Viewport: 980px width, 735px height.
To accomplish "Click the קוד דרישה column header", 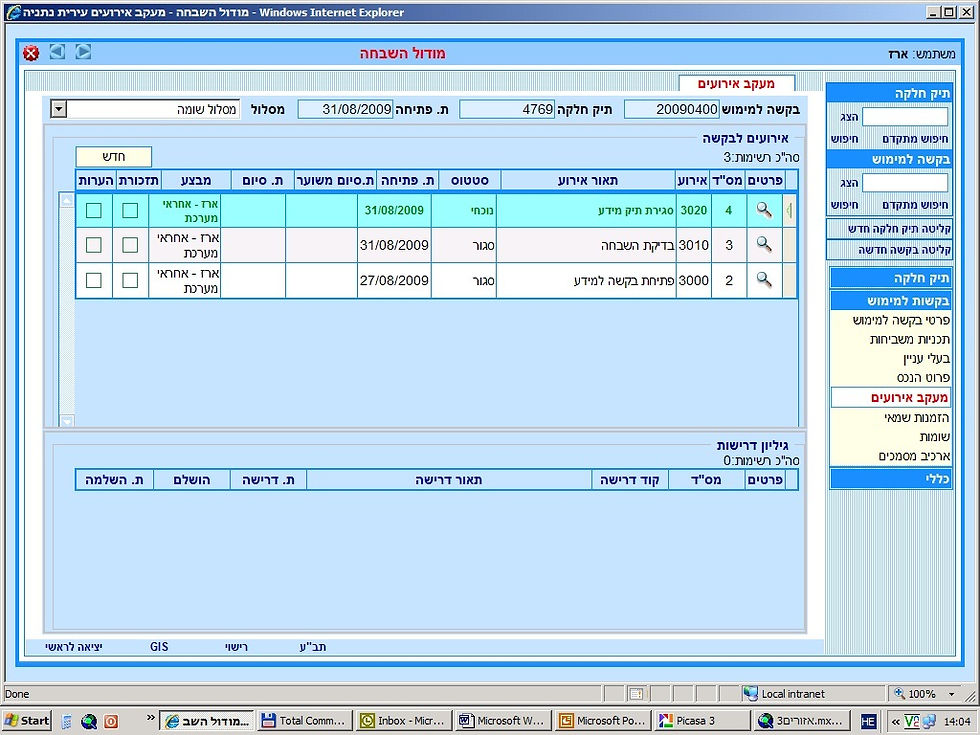I will click(630, 479).
